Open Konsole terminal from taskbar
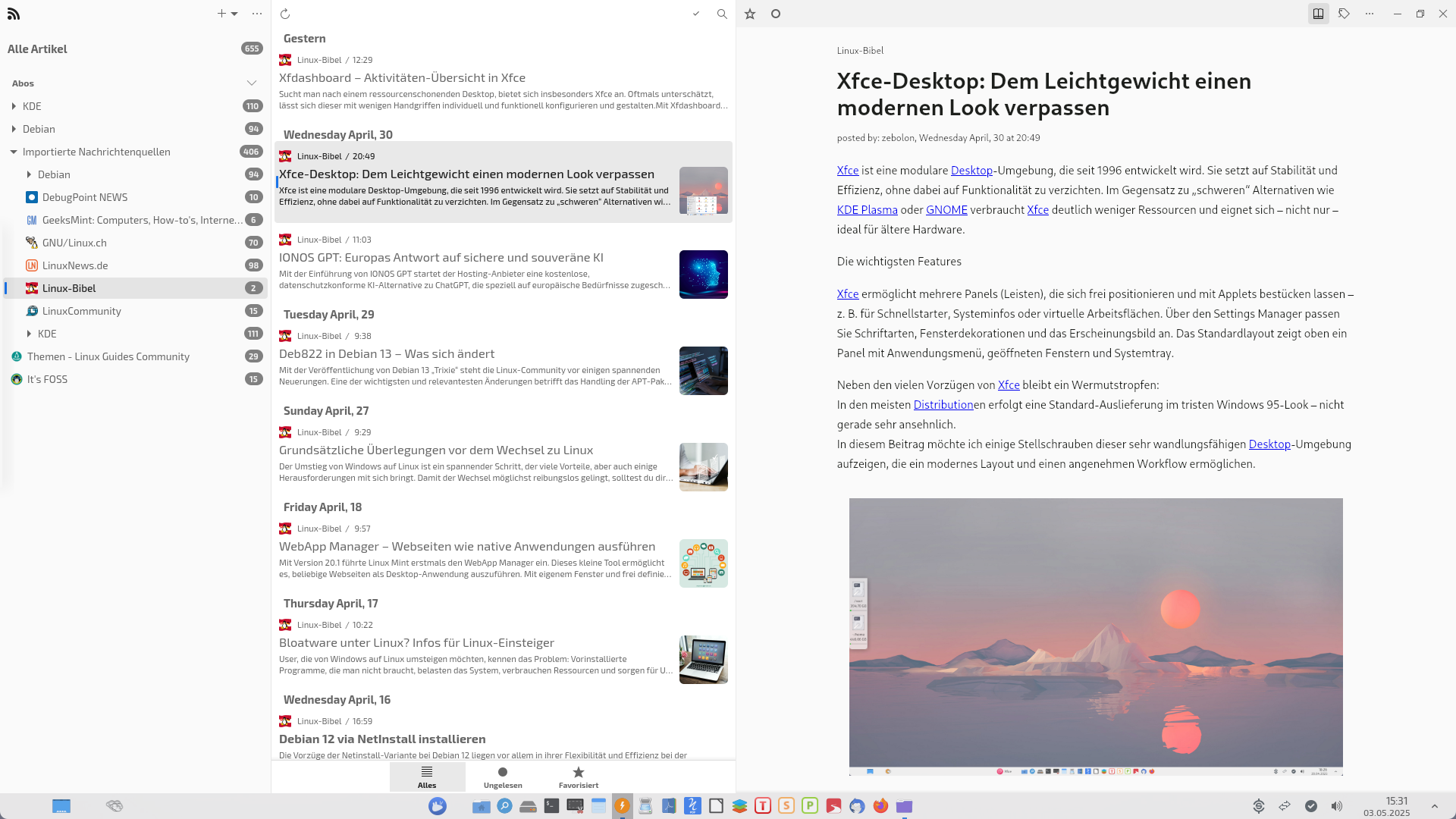The image size is (1456, 819). pyautogui.click(x=551, y=806)
